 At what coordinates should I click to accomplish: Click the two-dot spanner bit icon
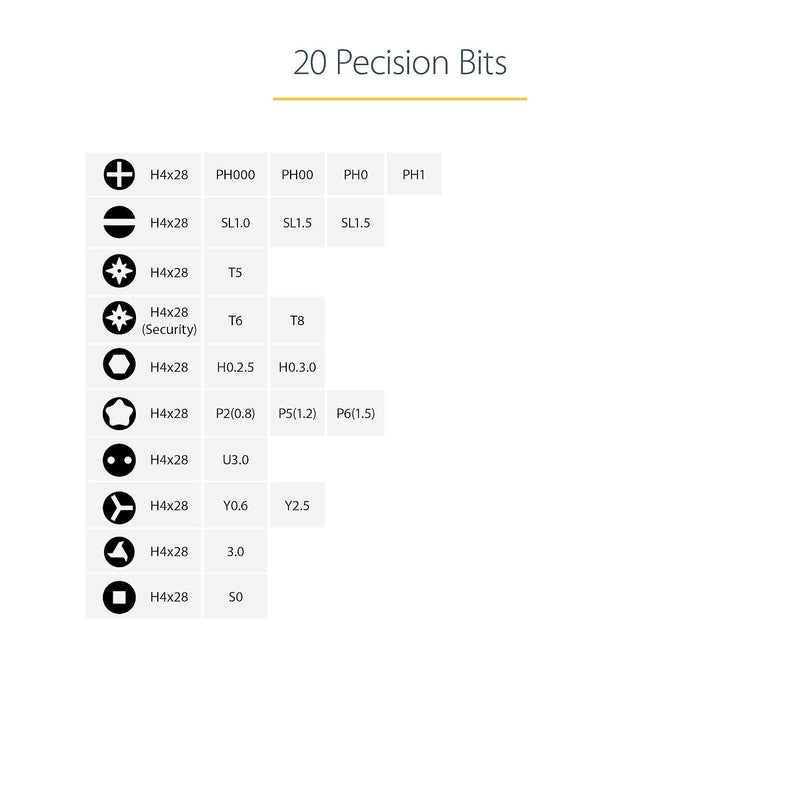tap(119, 460)
